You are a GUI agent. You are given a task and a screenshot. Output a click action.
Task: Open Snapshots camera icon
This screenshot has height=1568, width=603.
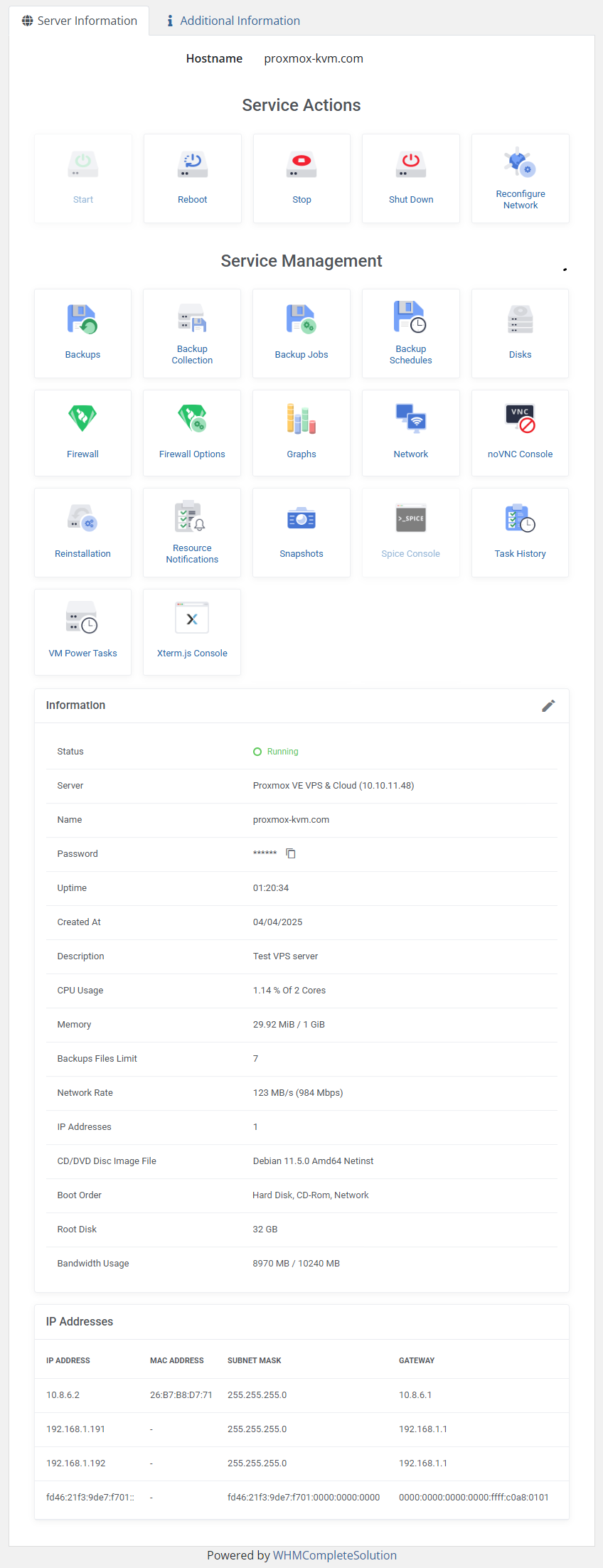pos(301,519)
